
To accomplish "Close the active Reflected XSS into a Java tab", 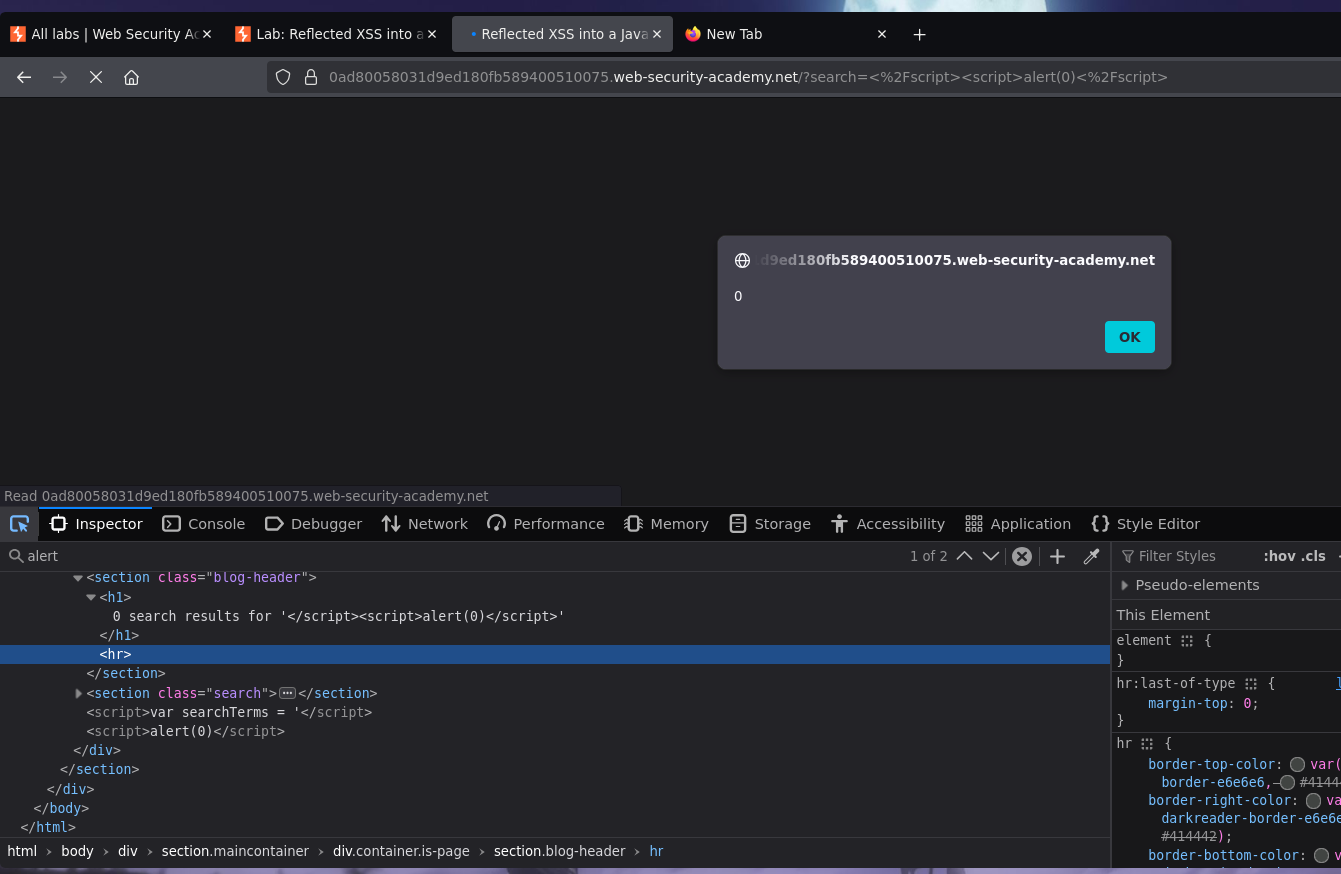I will point(657,34).
